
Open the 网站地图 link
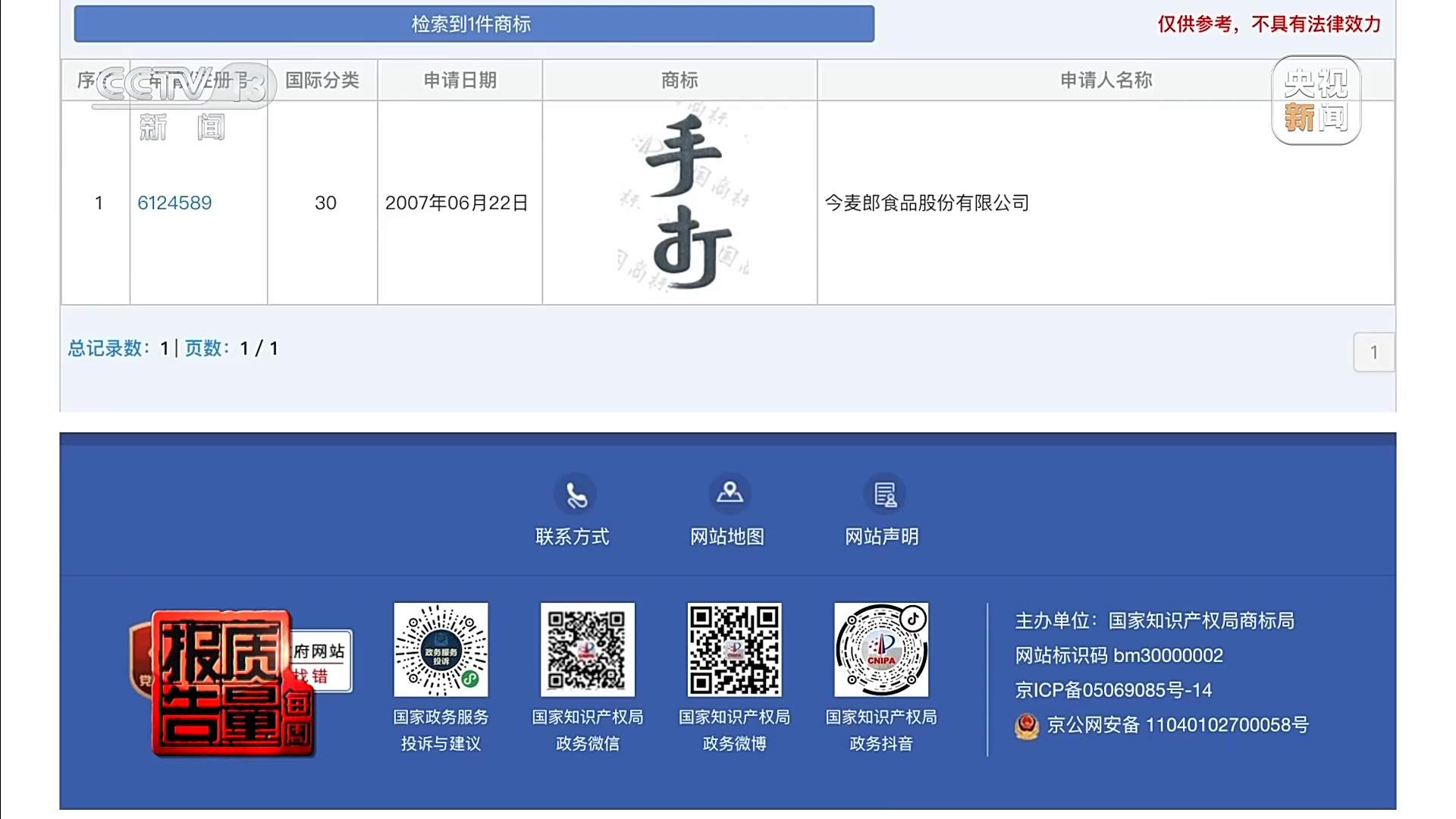[x=727, y=537]
